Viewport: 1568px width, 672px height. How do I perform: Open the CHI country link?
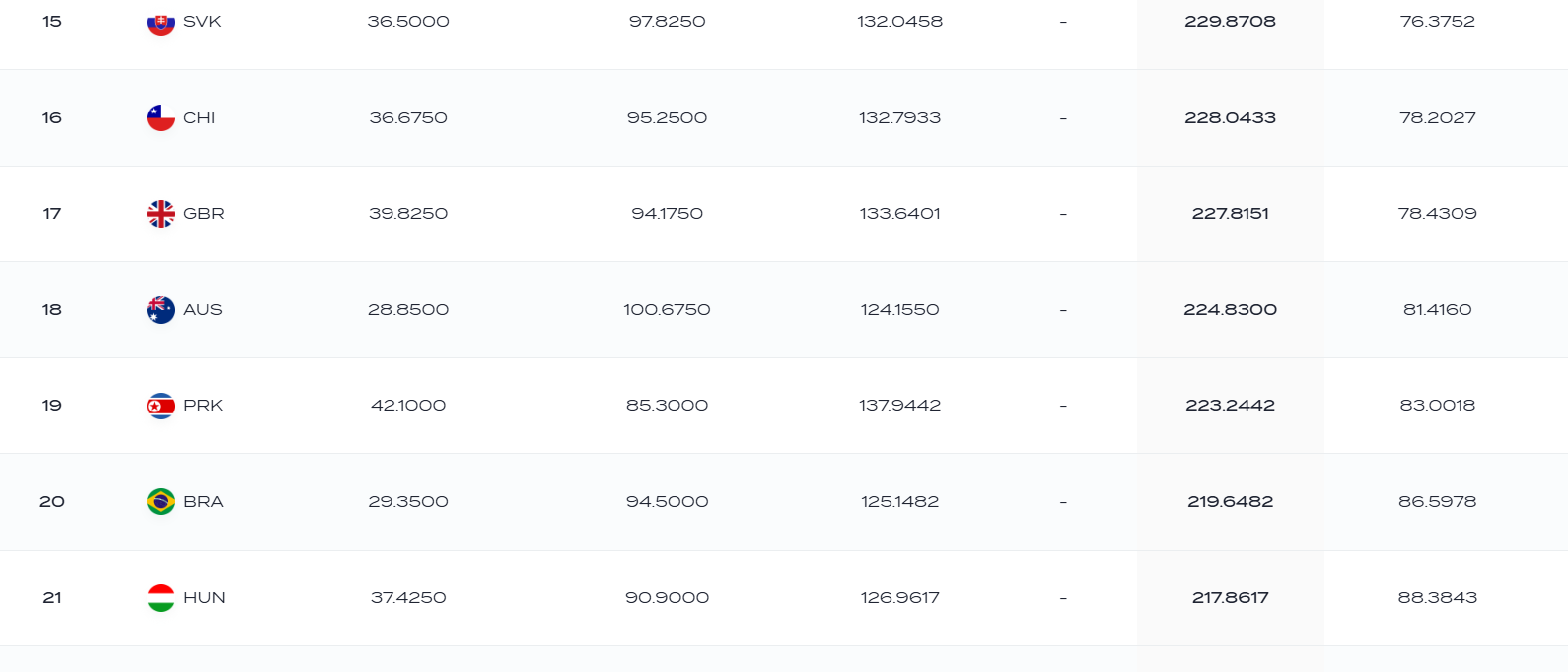click(x=199, y=117)
